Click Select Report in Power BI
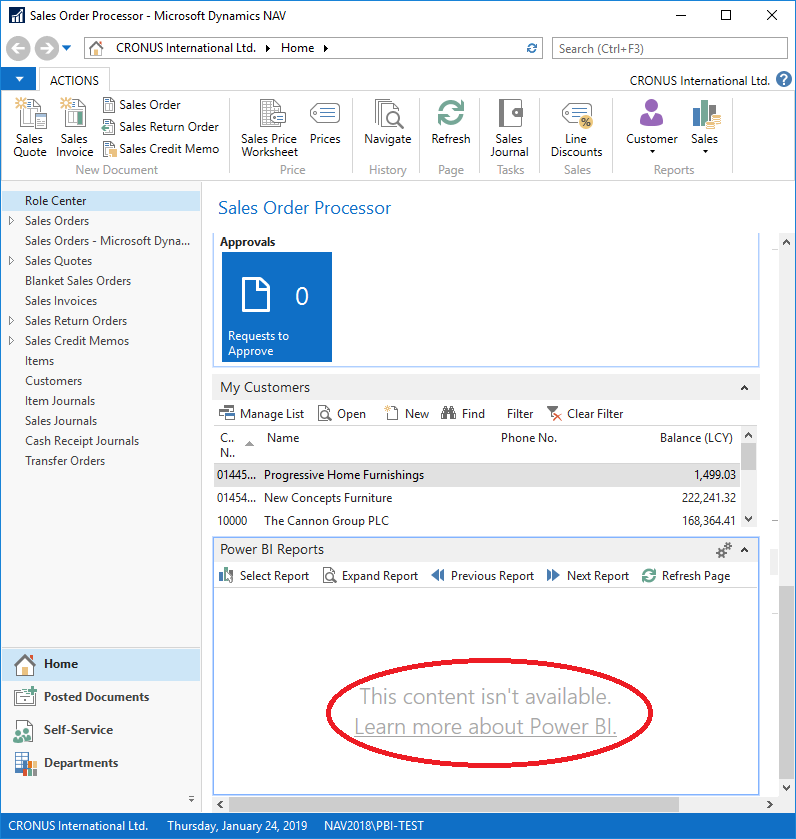796x839 pixels. point(264,576)
